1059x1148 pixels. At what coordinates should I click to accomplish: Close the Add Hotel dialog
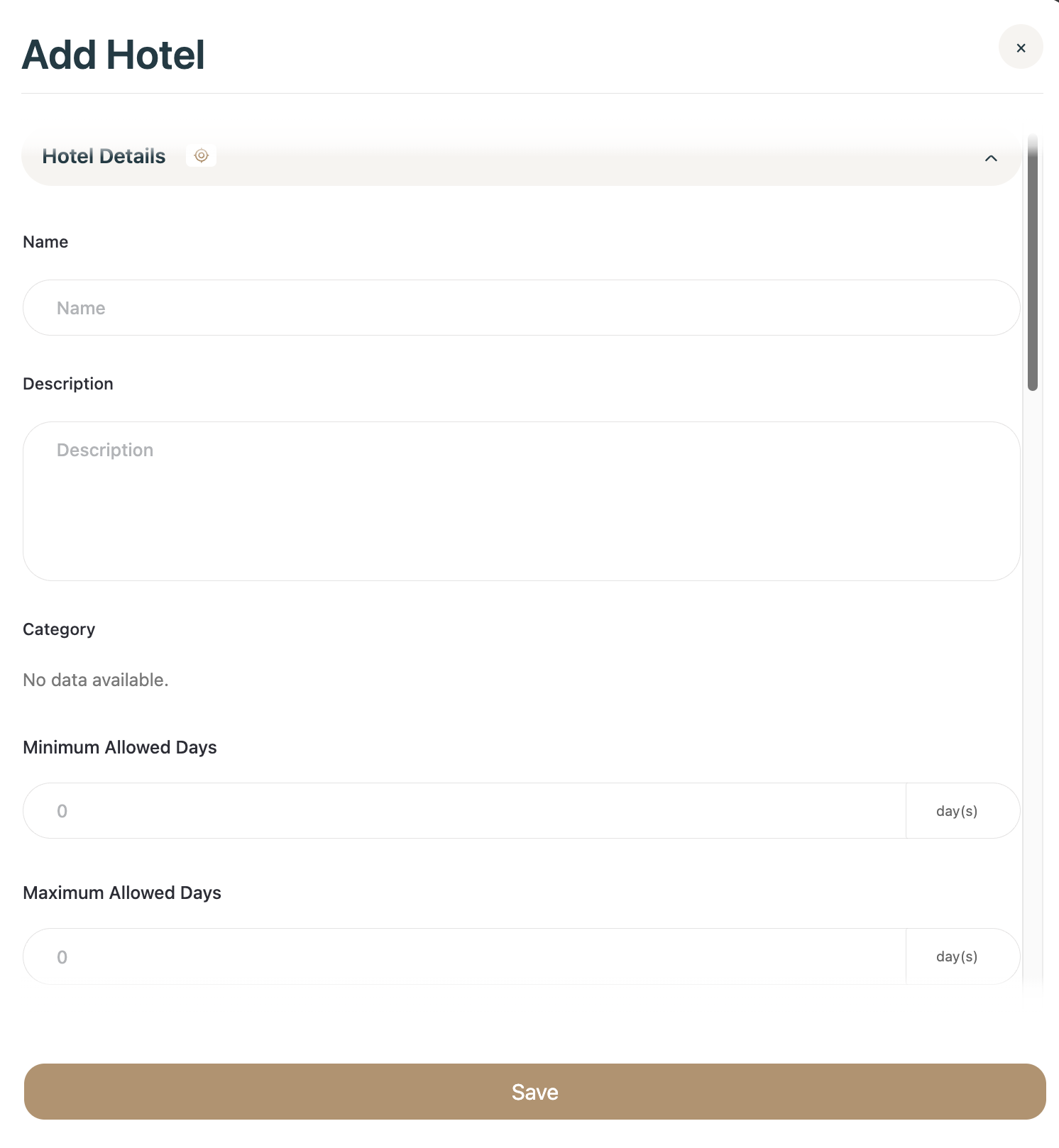point(1021,48)
